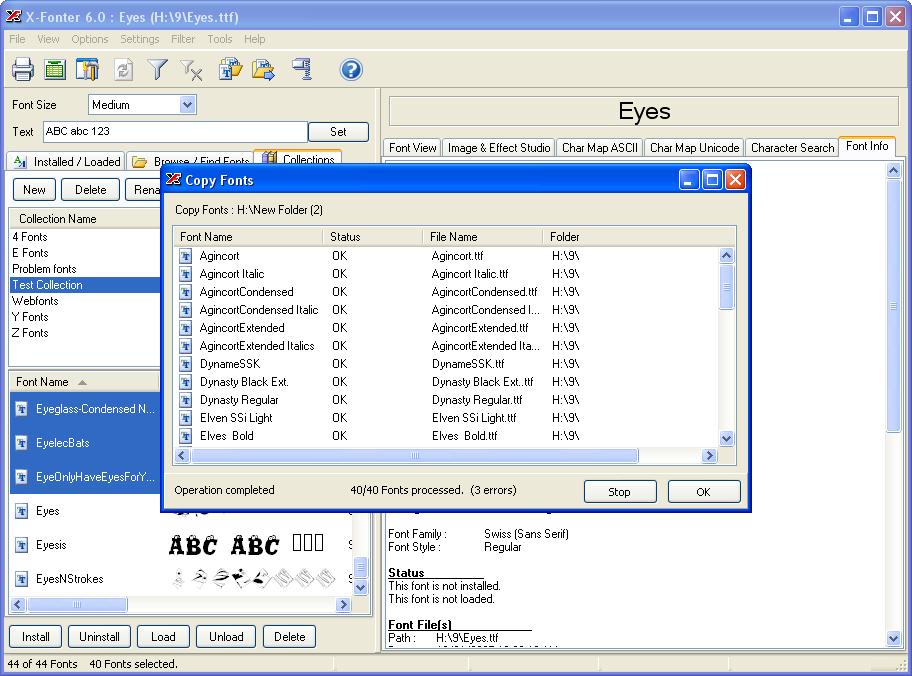Click the font icon beside EyelecBats
Viewport: 912px width, 676px height.
click(22, 443)
